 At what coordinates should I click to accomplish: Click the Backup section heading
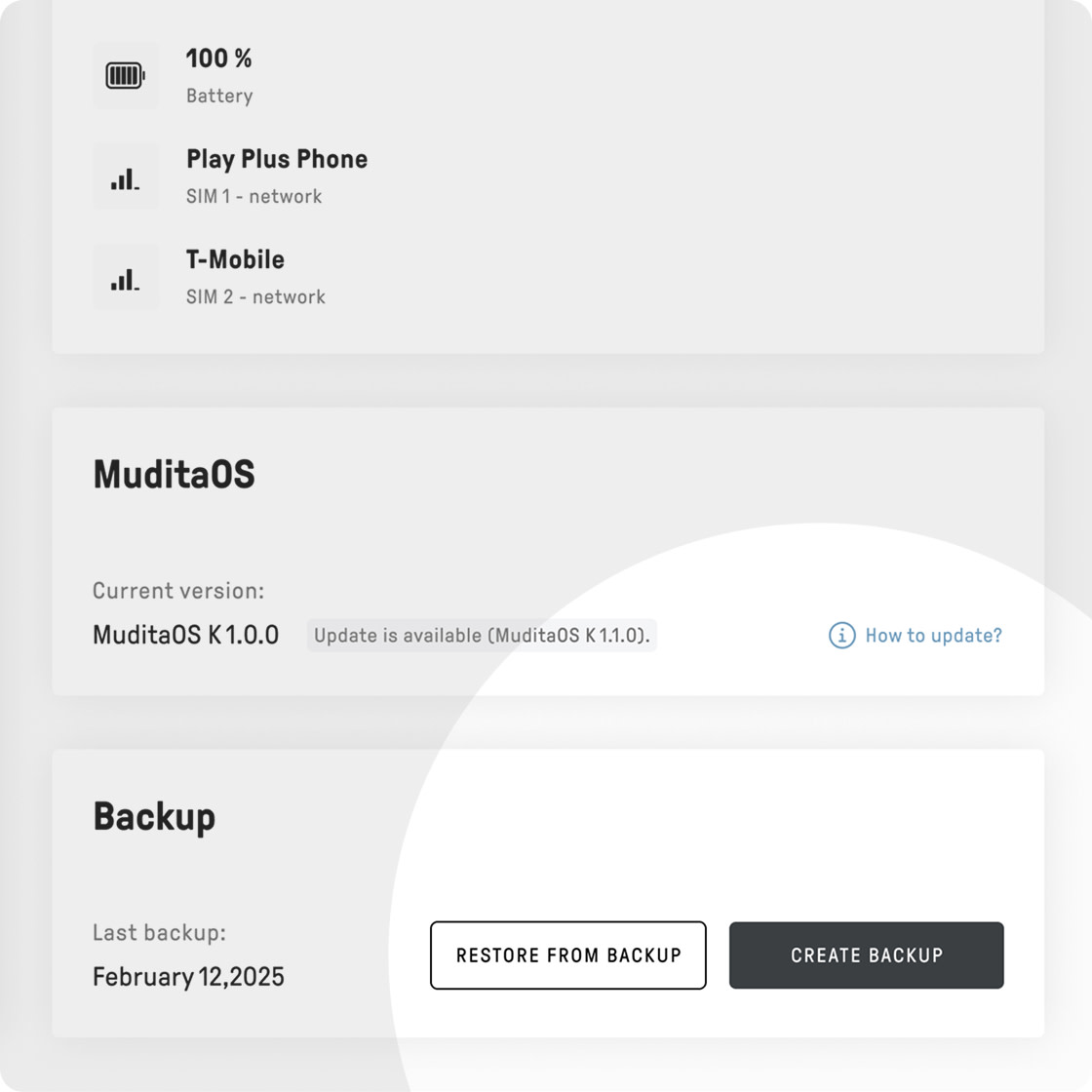pyautogui.click(x=155, y=817)
